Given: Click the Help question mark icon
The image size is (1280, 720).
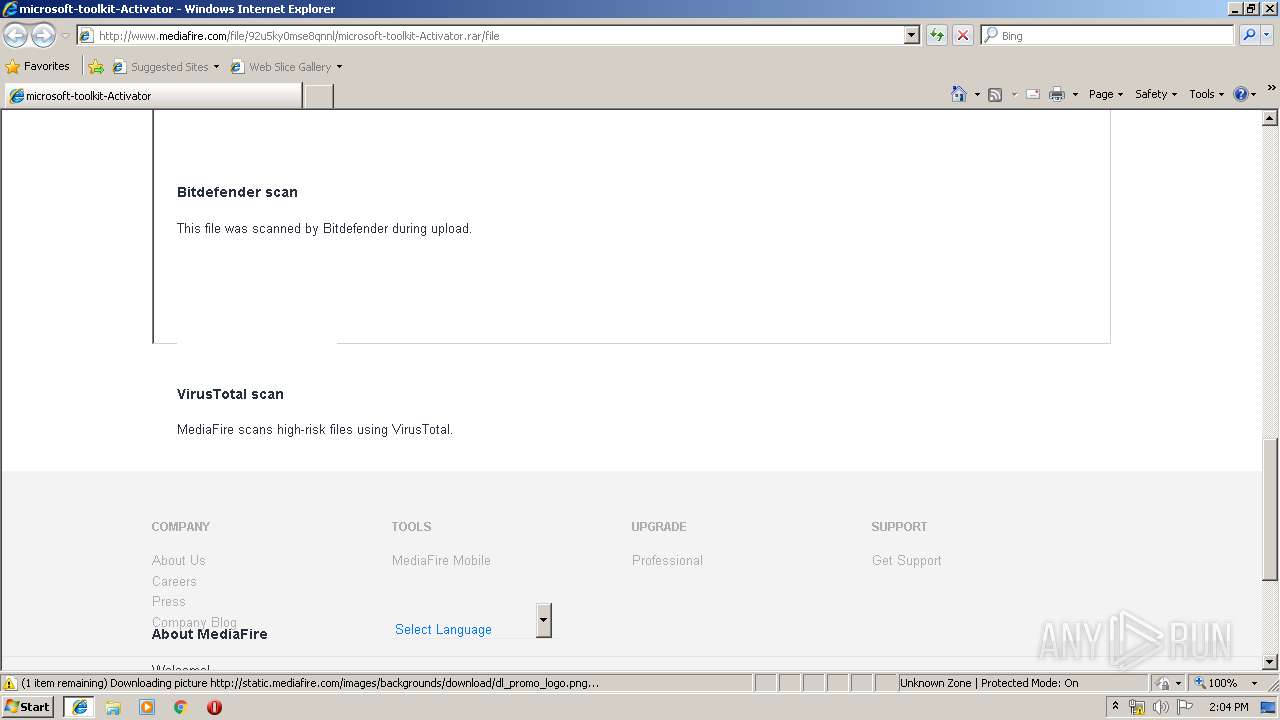Looking at the screenshot, I should point(1240,94).
